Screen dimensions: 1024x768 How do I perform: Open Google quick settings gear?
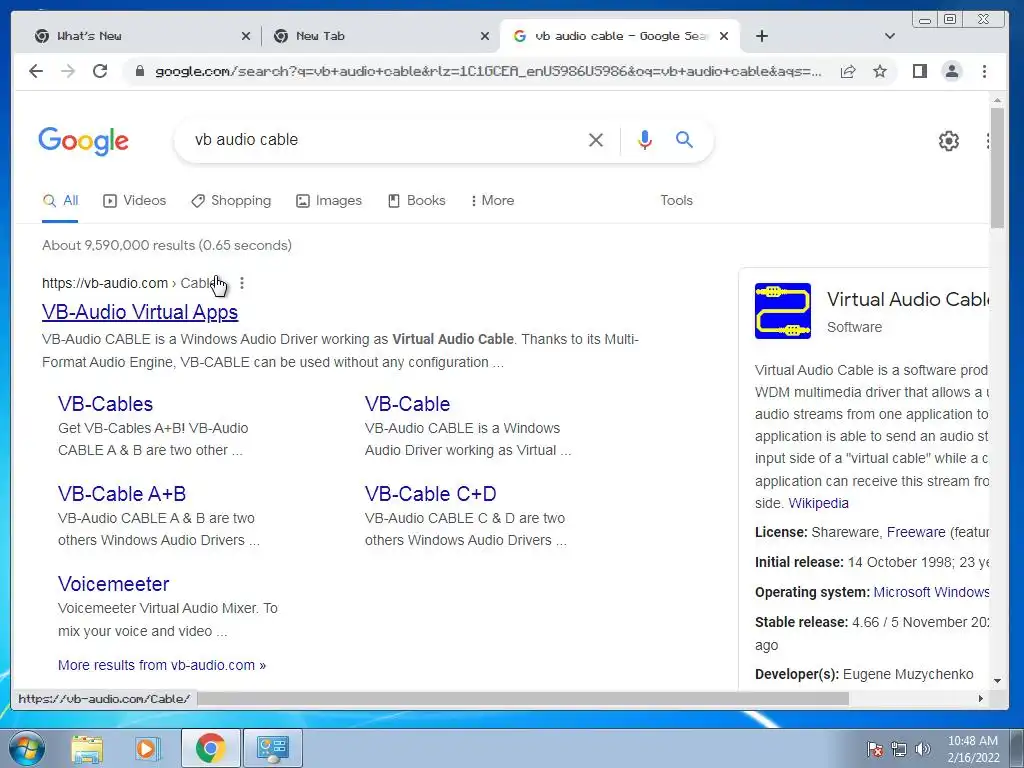pyautogui.click(x=948, y=140)
